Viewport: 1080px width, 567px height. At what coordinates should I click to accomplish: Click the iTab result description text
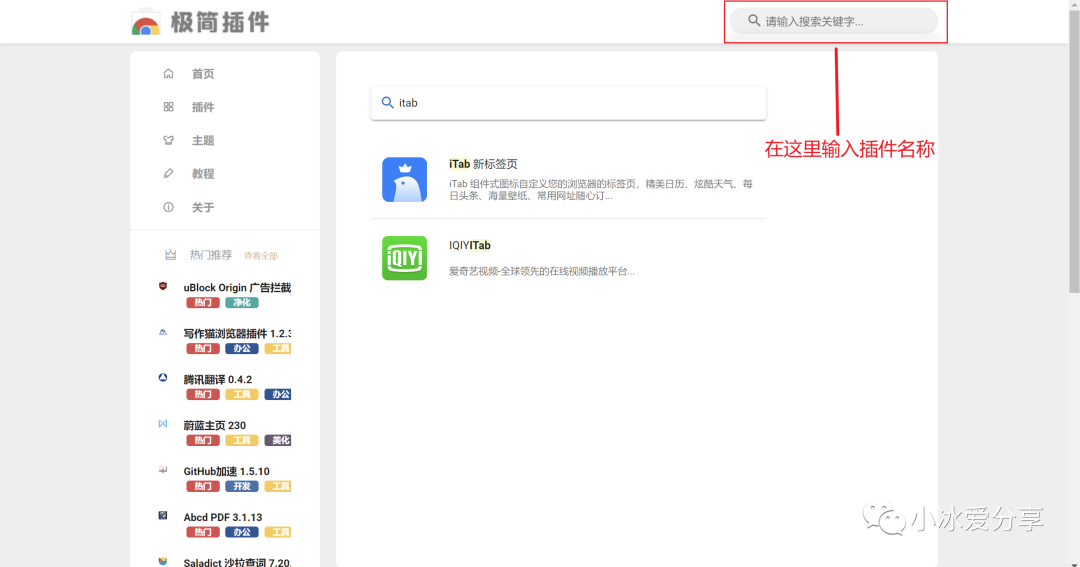tap(601, 189)
